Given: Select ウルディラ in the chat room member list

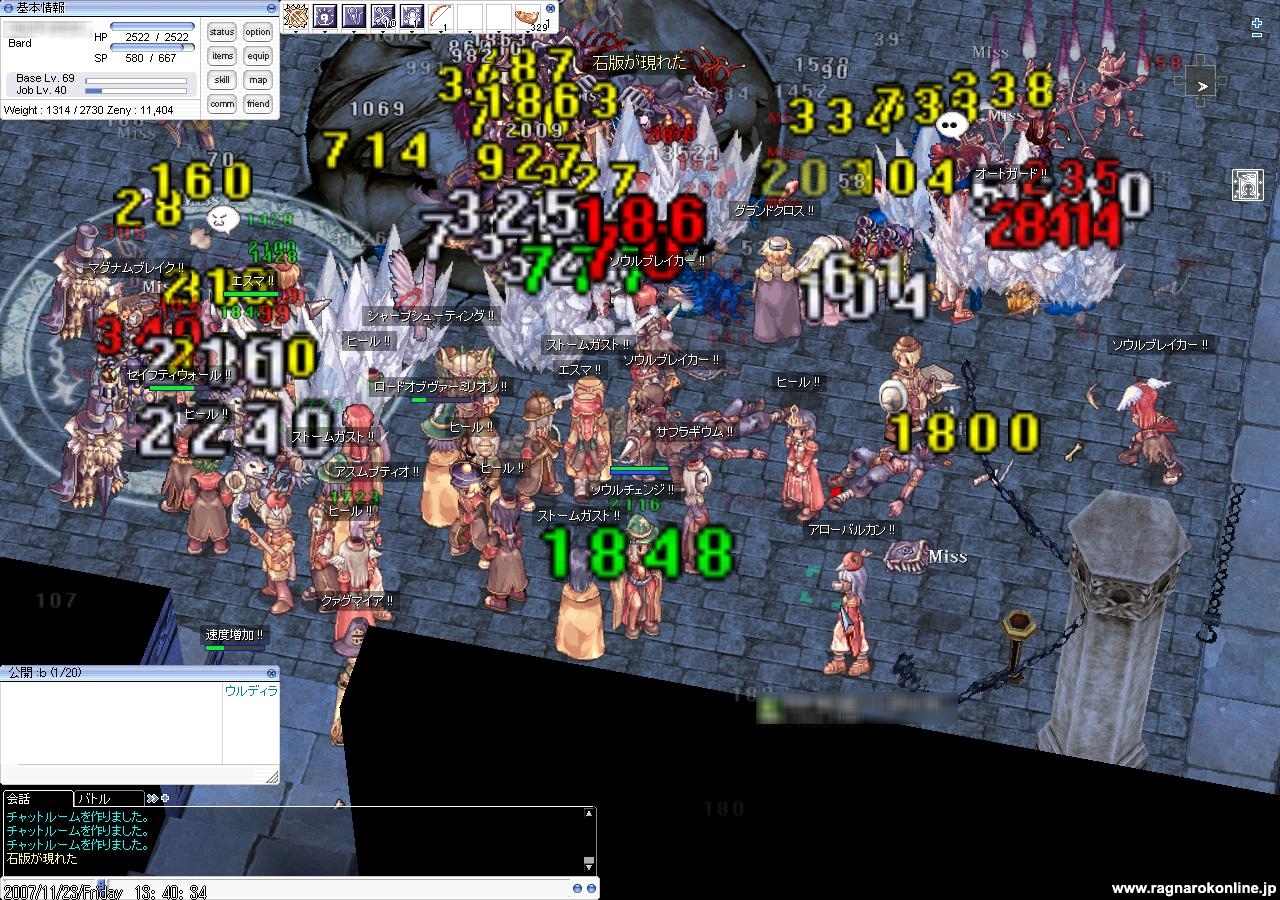Looking at the screenshot, I should click(251, 691).
